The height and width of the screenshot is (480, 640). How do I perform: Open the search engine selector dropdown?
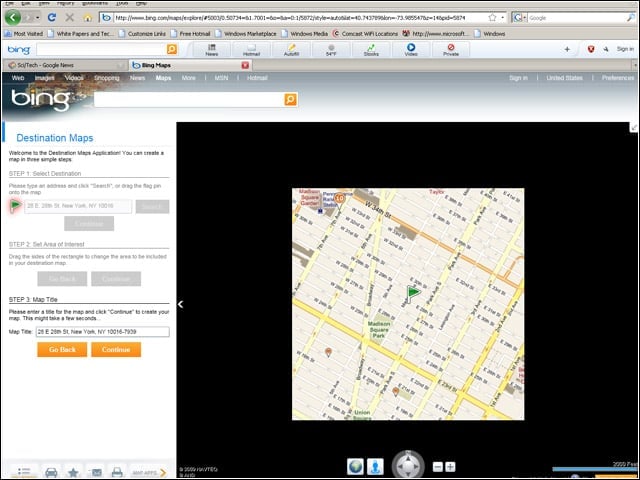click(x=519, y=18)
